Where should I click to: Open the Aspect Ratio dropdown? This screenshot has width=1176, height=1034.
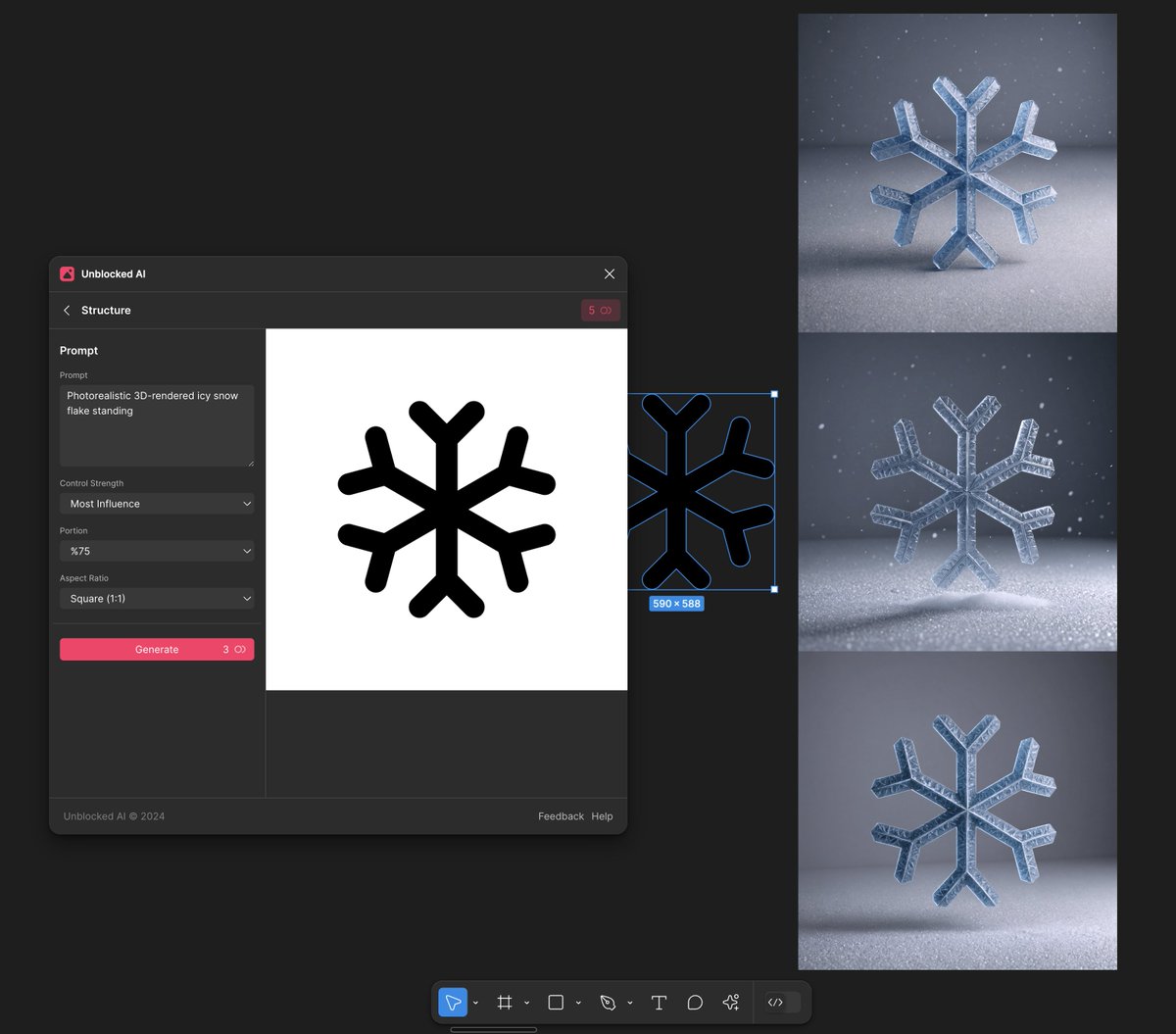pos(157,599)
